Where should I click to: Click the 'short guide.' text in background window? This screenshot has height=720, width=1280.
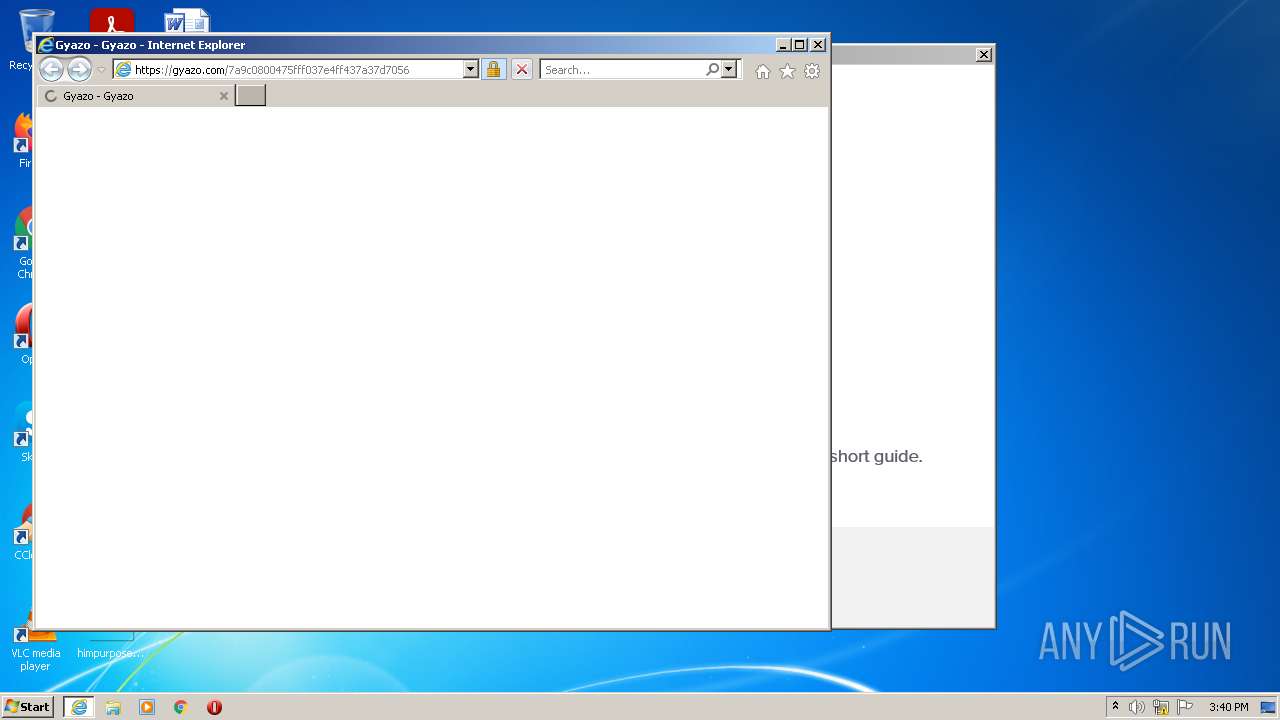pos(876,456)
